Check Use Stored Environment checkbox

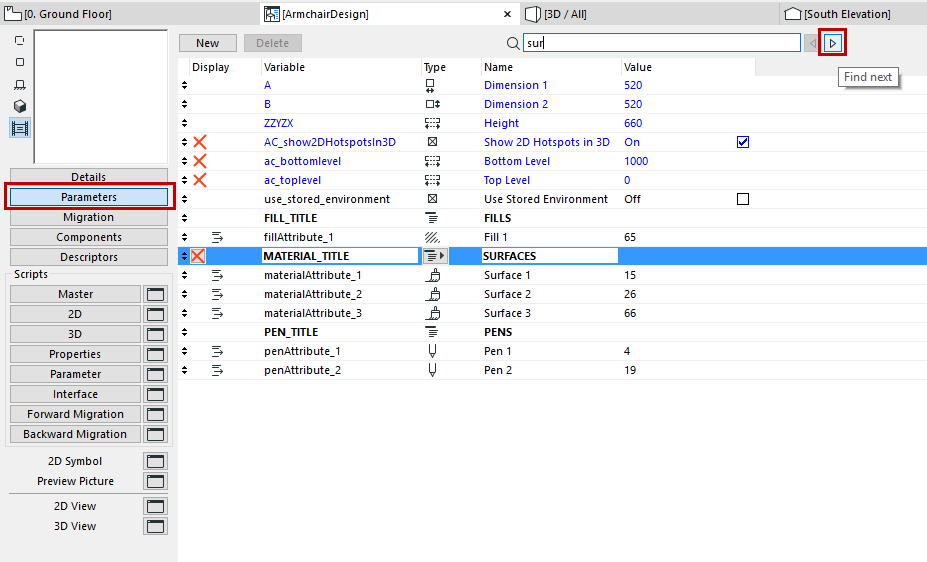click(743, 199)
